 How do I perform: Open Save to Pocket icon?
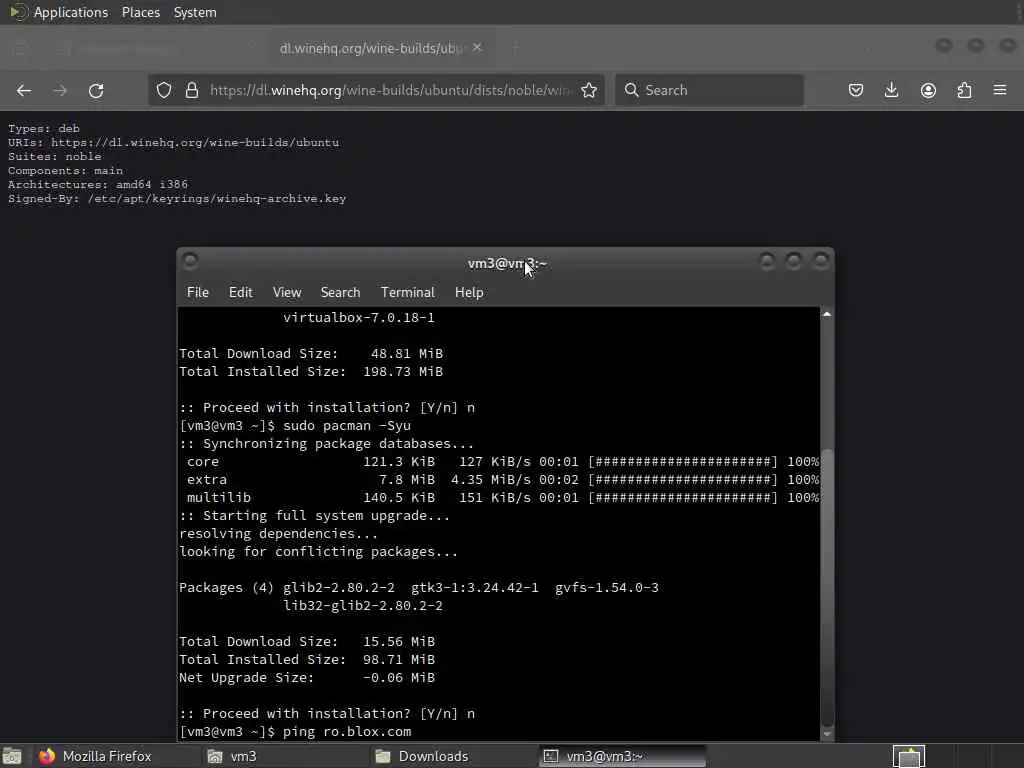click(856, 90)
